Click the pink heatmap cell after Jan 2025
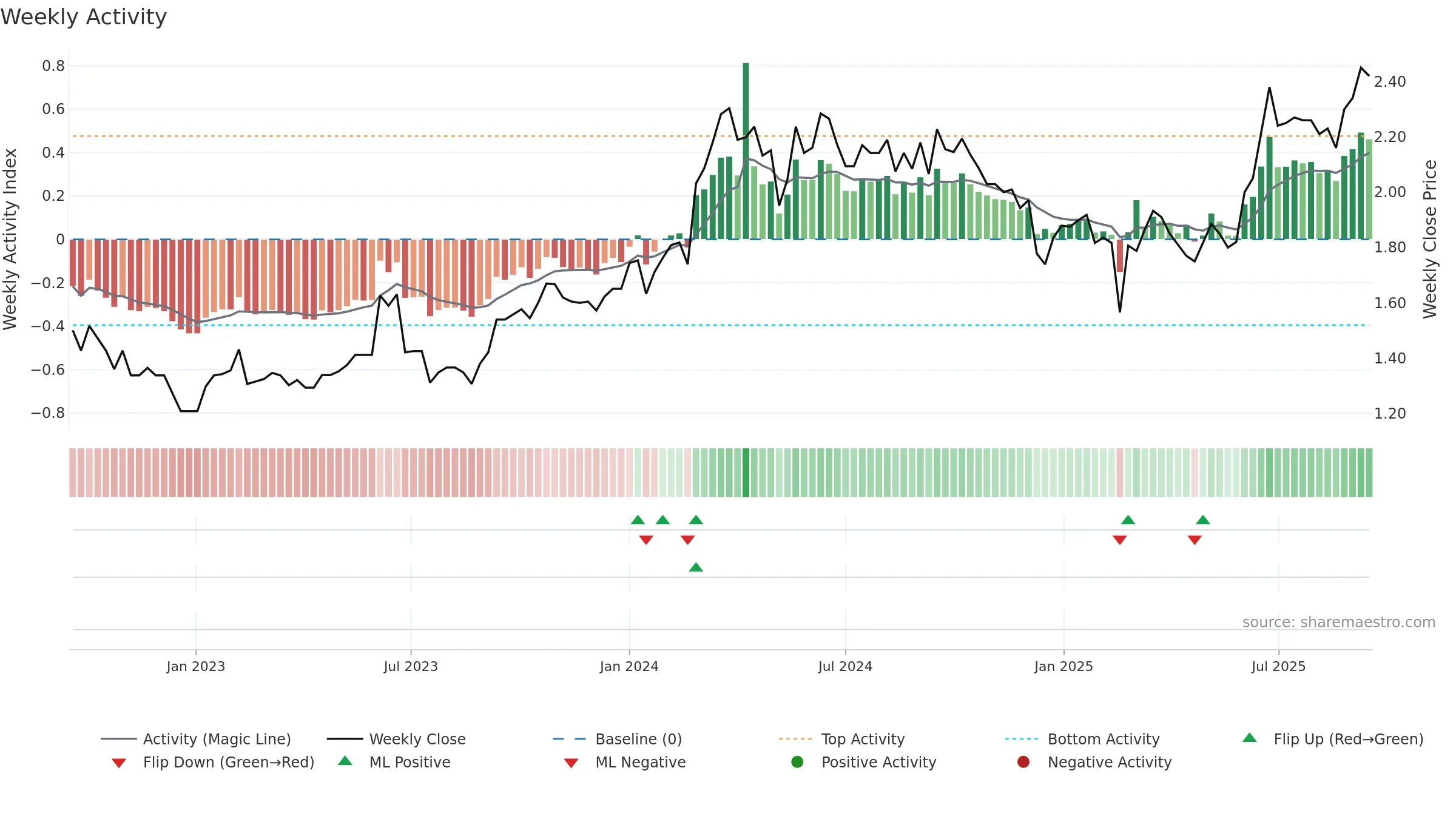The image size is (1456, 819). pyautogui.click(x=1120, y=473)
